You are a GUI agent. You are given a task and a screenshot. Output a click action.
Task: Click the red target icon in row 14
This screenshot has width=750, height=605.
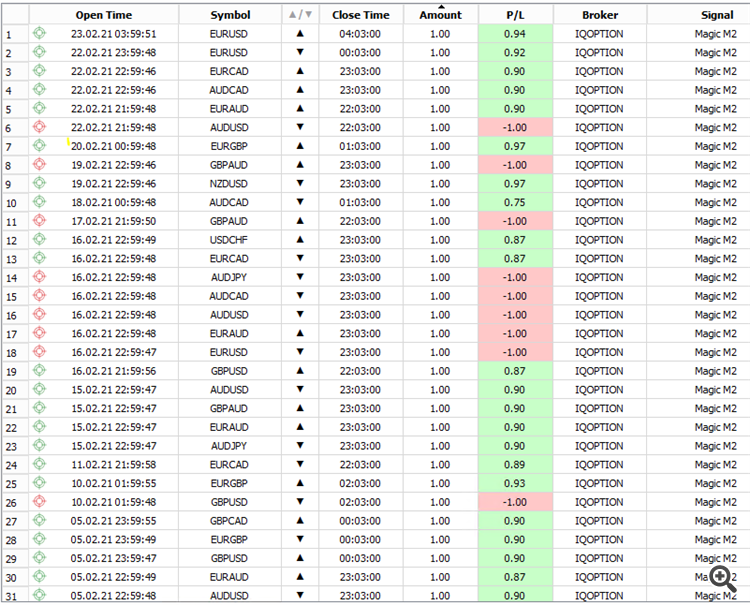click(39, 277)
